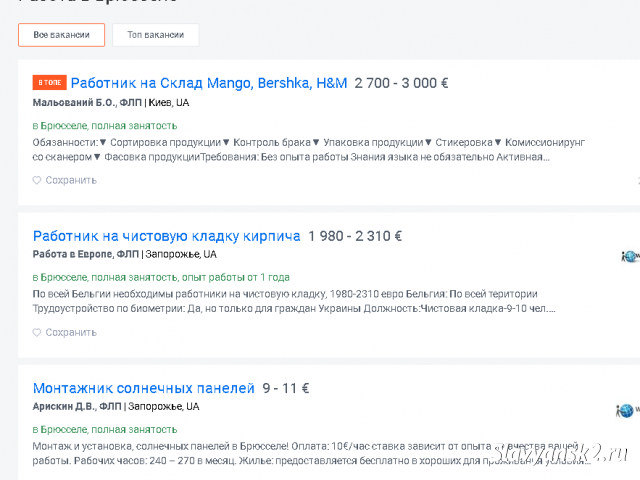640x480 pixels.
Task: Open employer 'Арискин Д.В., ФЛП'
Action: (77, 407)
